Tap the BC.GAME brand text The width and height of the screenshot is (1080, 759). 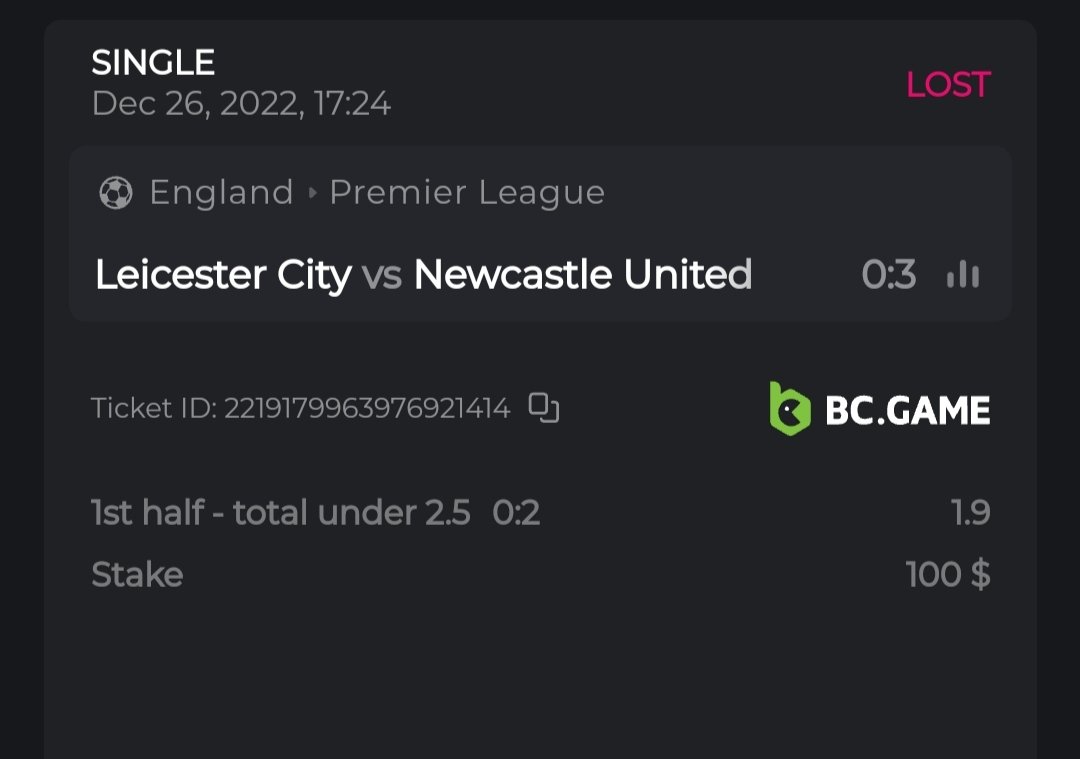click(x=907, y=410)
